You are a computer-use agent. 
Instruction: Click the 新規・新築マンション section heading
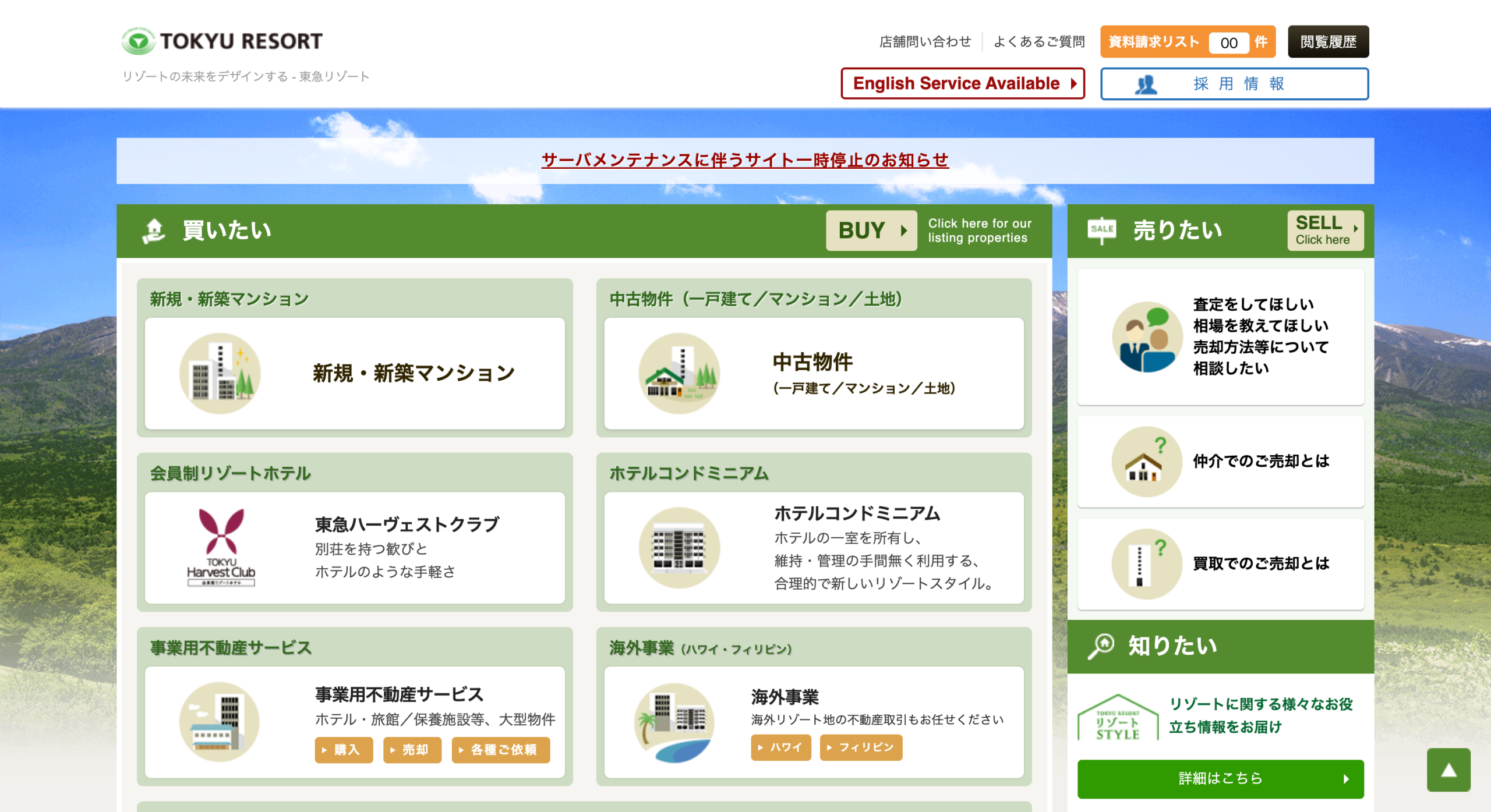[229, 299]
